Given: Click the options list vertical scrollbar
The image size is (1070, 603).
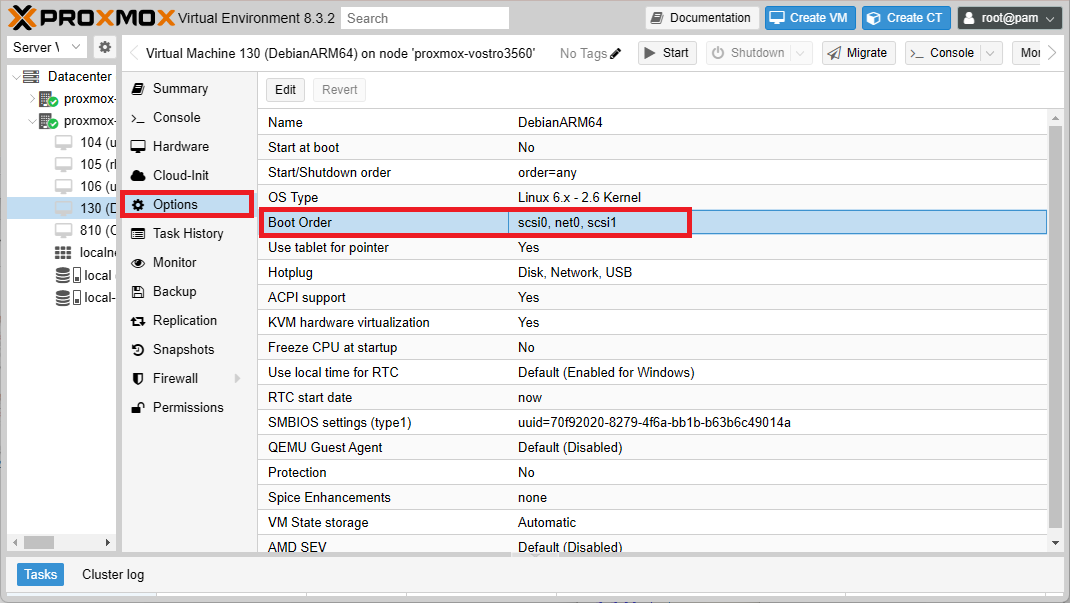Looking at the screenshot, I should 1055,327.
